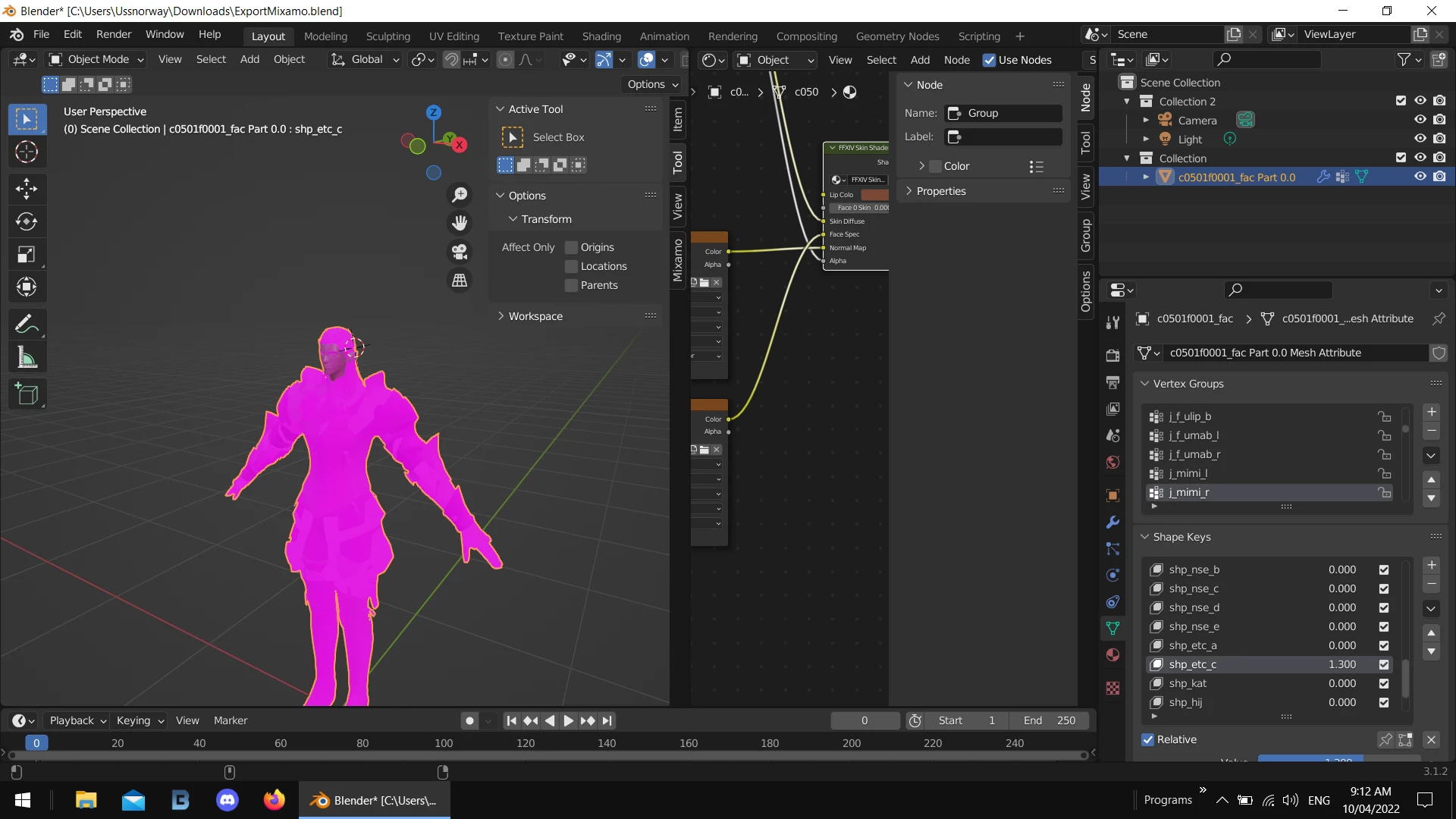Open Object Data Properties tab icon
The width and height of the screenshot is (1456, 819).
pyautogui.click(x=1112, y=628)
